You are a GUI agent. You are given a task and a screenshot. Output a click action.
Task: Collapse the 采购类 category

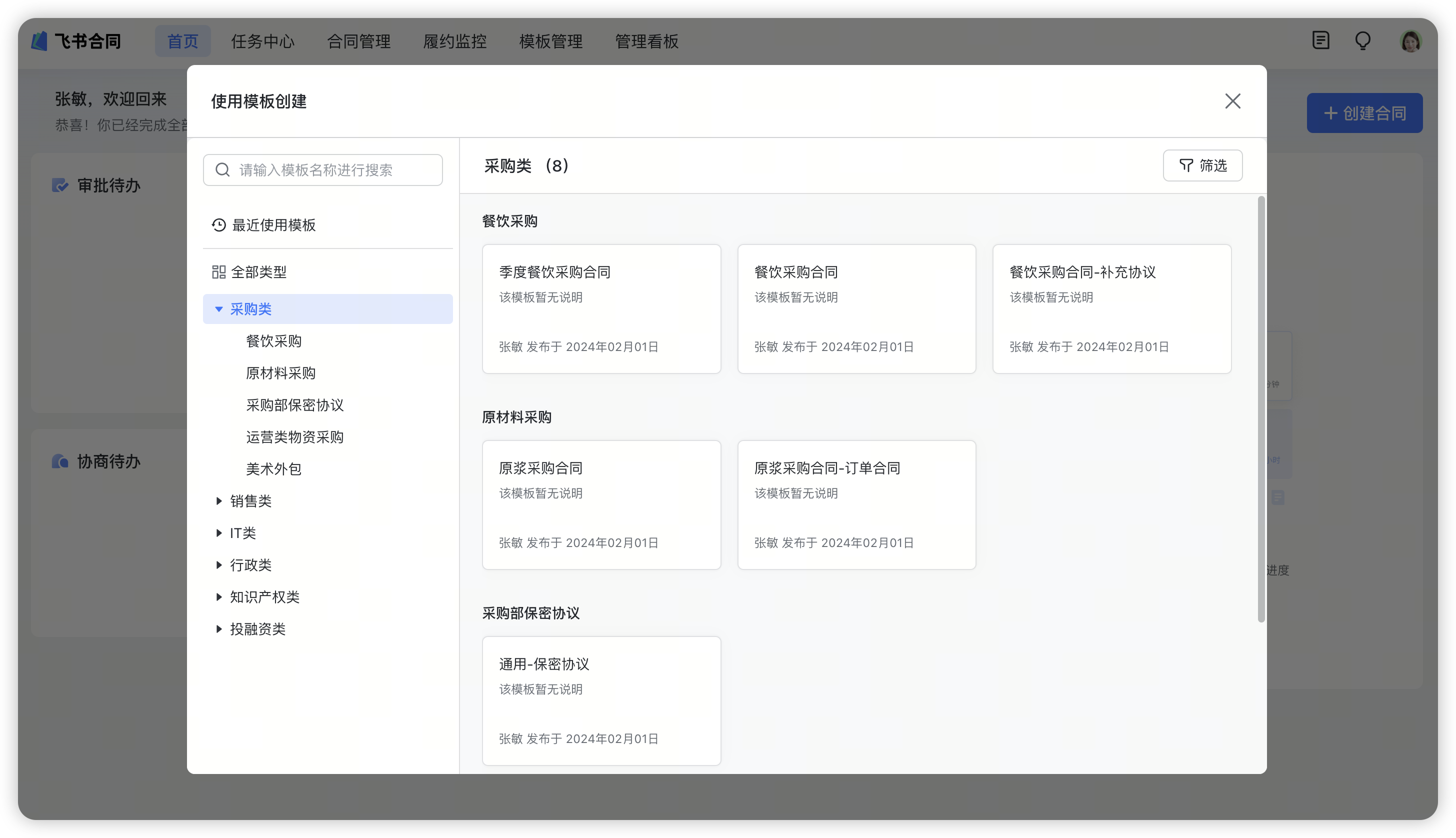coord(218,309)
